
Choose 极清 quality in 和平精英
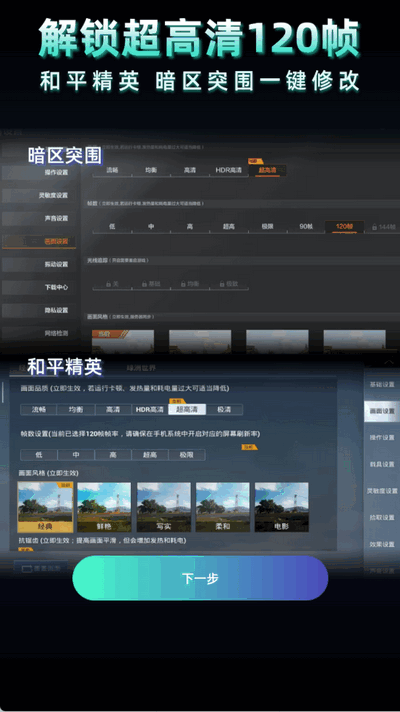click(x=224, y=410)
